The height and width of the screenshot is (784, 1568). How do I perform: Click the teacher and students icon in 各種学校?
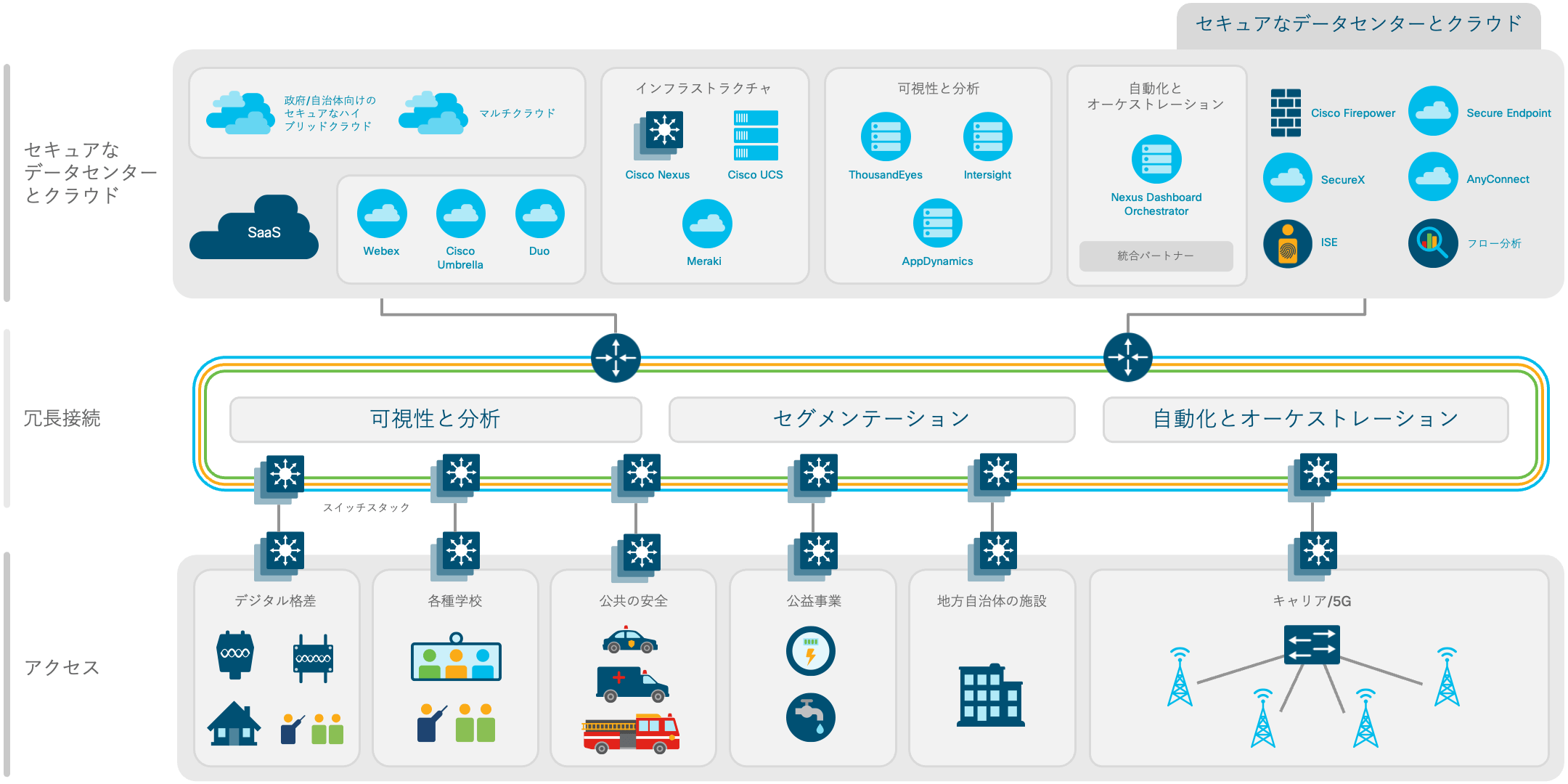(456, 722)
